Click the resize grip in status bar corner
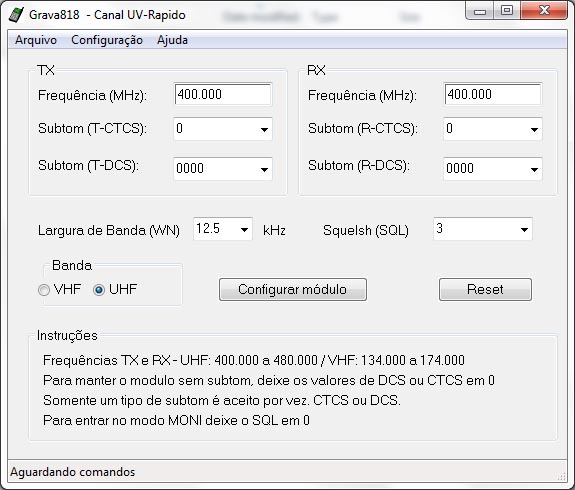 tap(561, 476)
